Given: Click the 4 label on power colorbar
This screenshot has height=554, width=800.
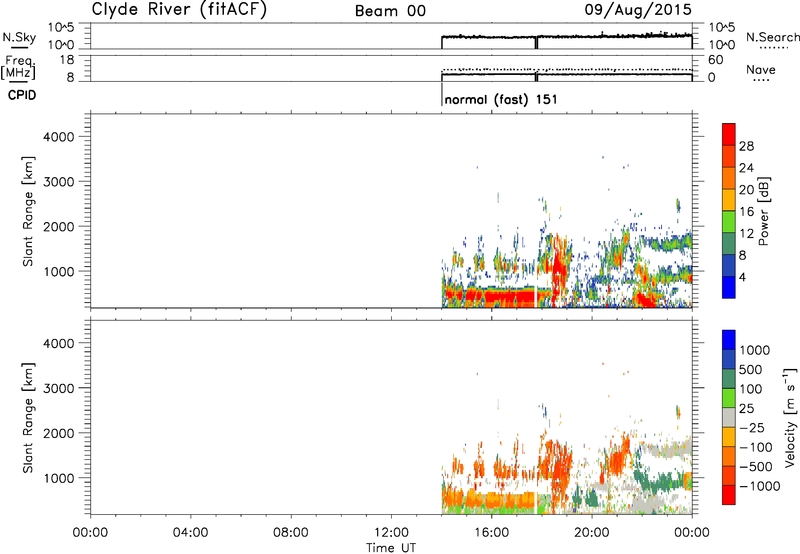Looking at the screenshot, I should pos(742,277).
